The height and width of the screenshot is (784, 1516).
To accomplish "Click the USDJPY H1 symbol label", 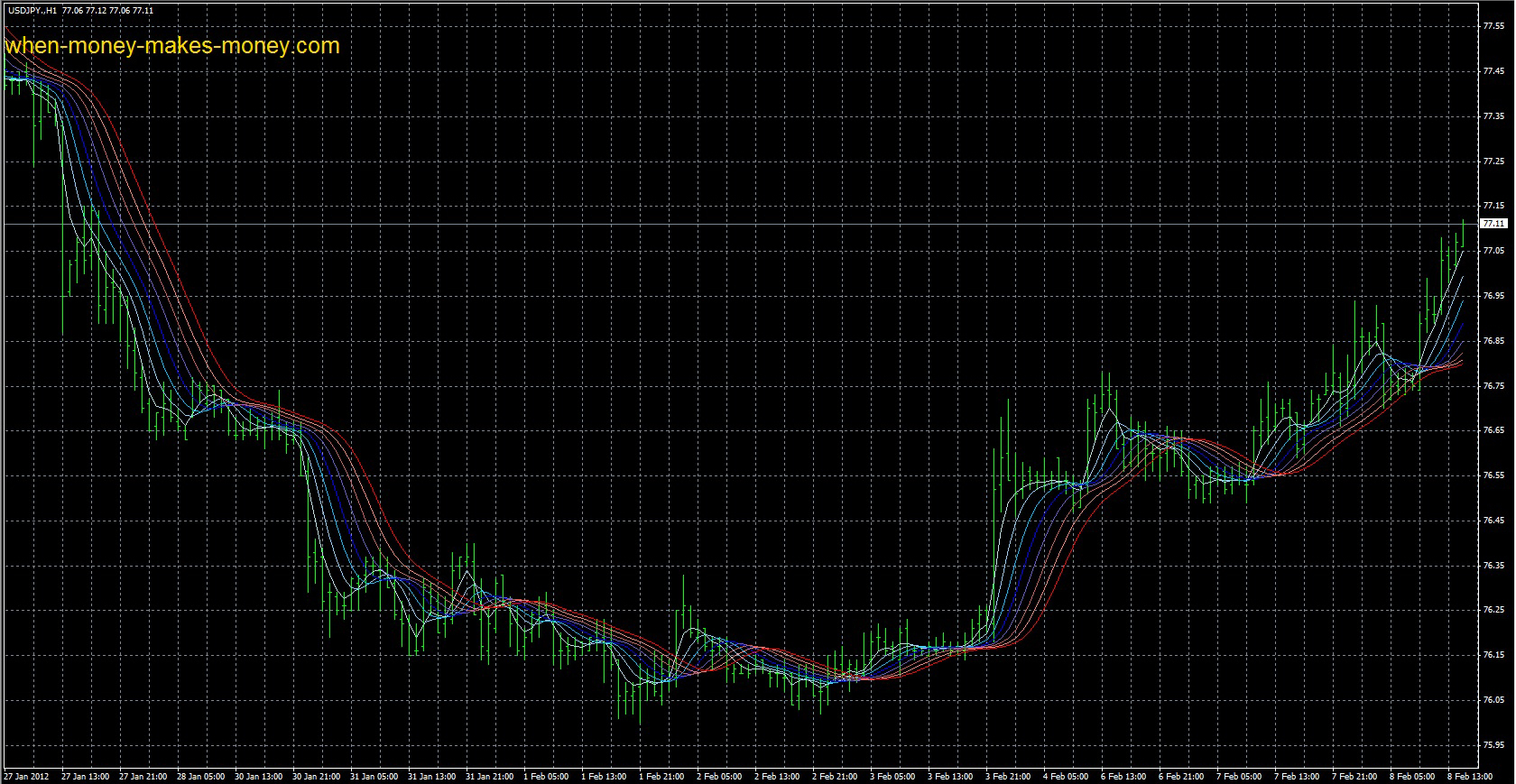I will point(32,11).
